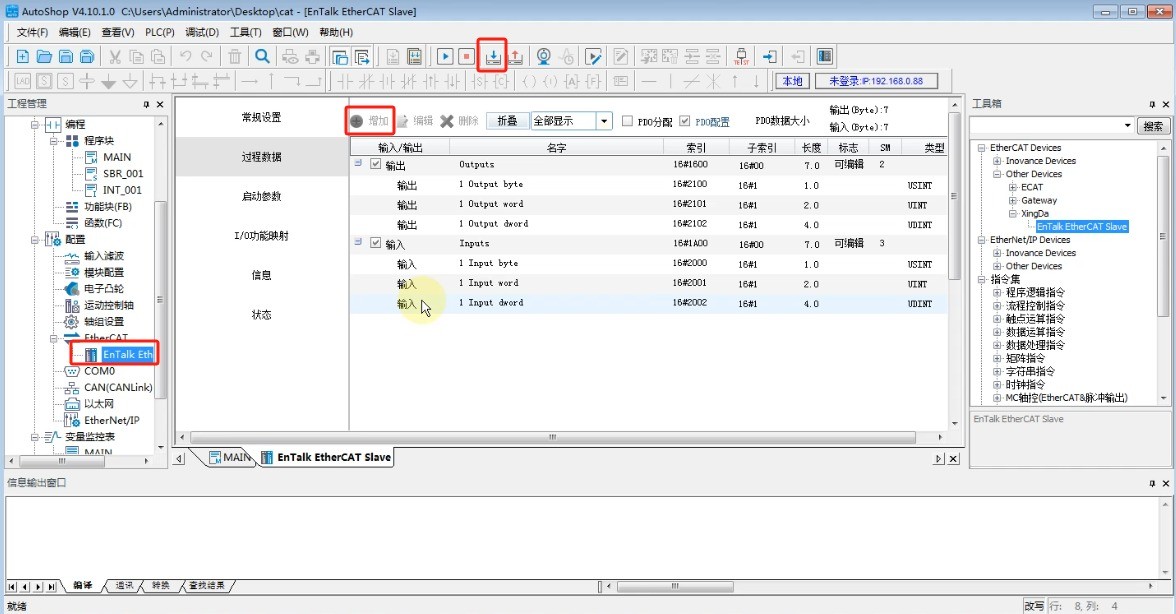The width and height of the screenshot is (1176, 614).
Task: Click the EnTalk EtherCAT slave device icon
Action: (91, 355)
